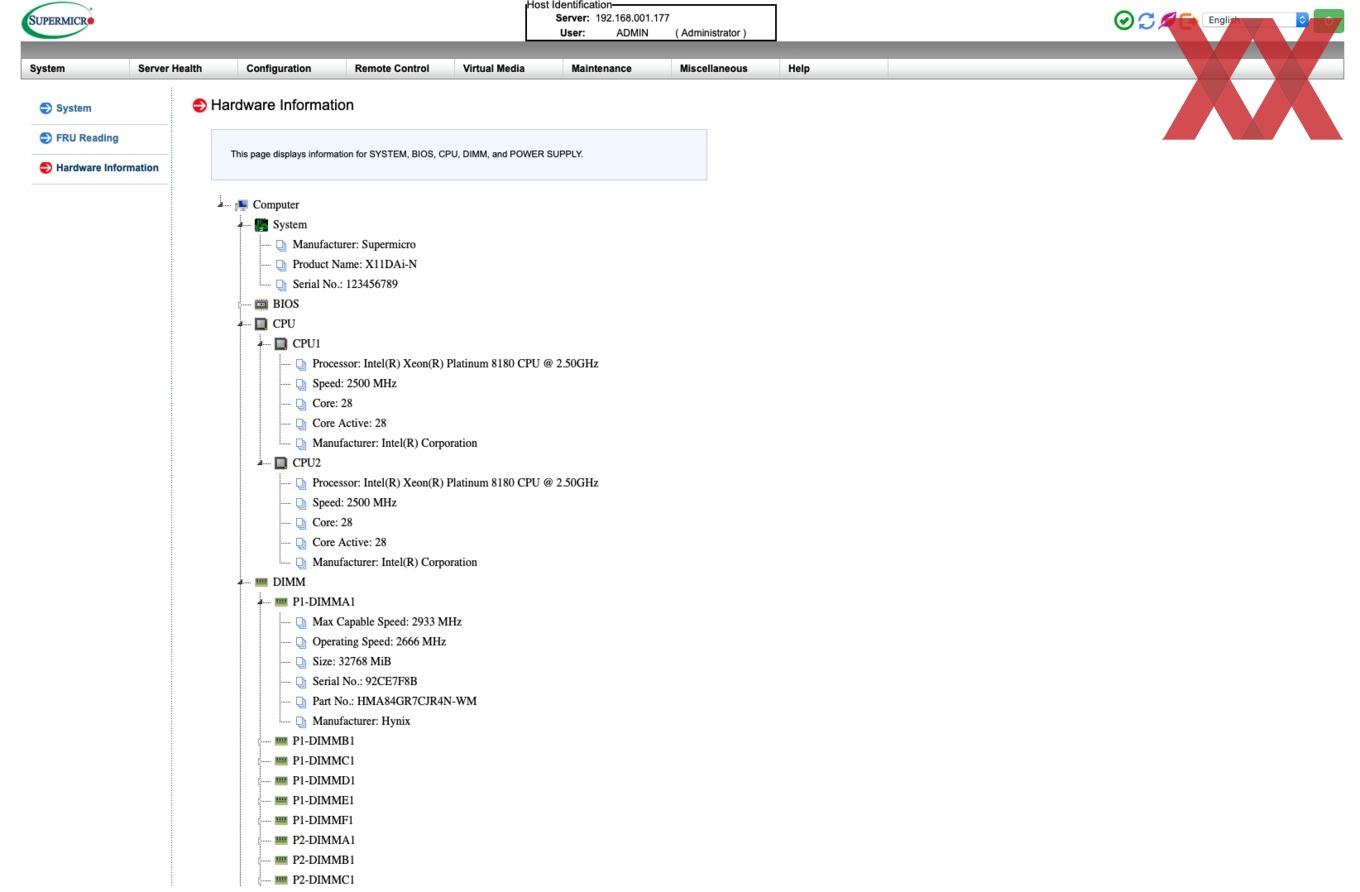
Task: Select the BIOS tree label
Action: (x=286, y=304)
